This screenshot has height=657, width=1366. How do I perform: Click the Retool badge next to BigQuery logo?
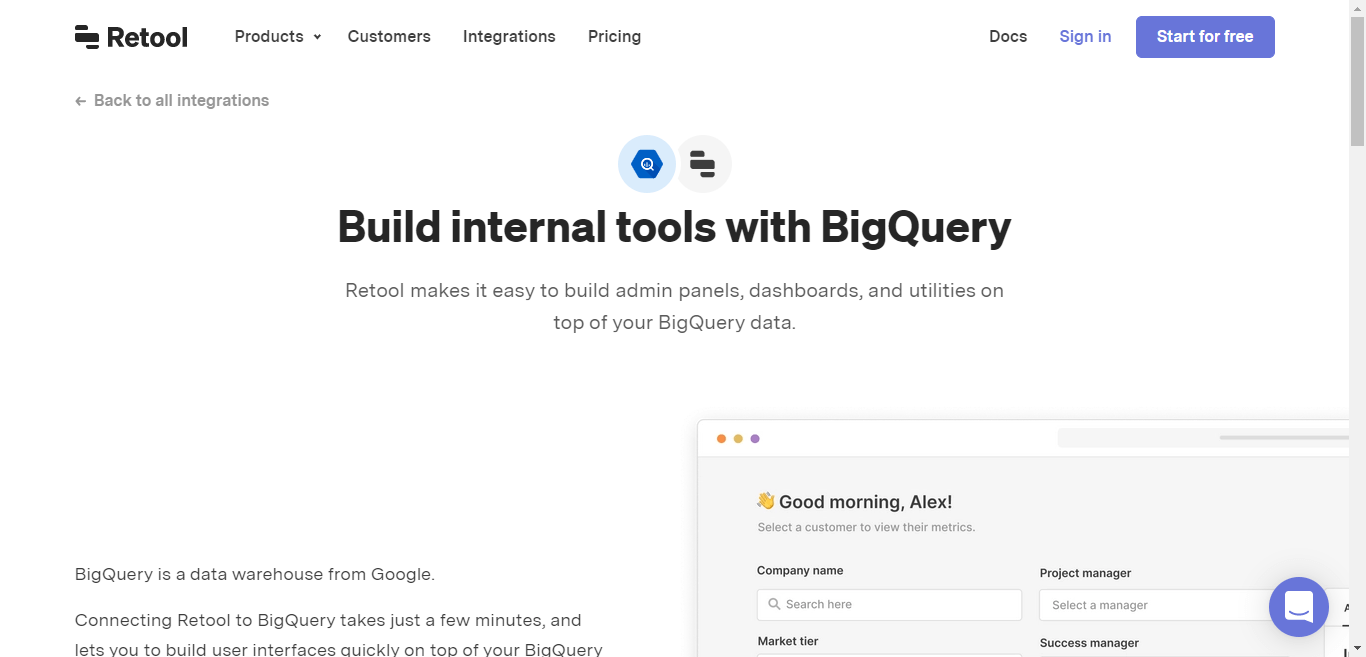(703, 163)
